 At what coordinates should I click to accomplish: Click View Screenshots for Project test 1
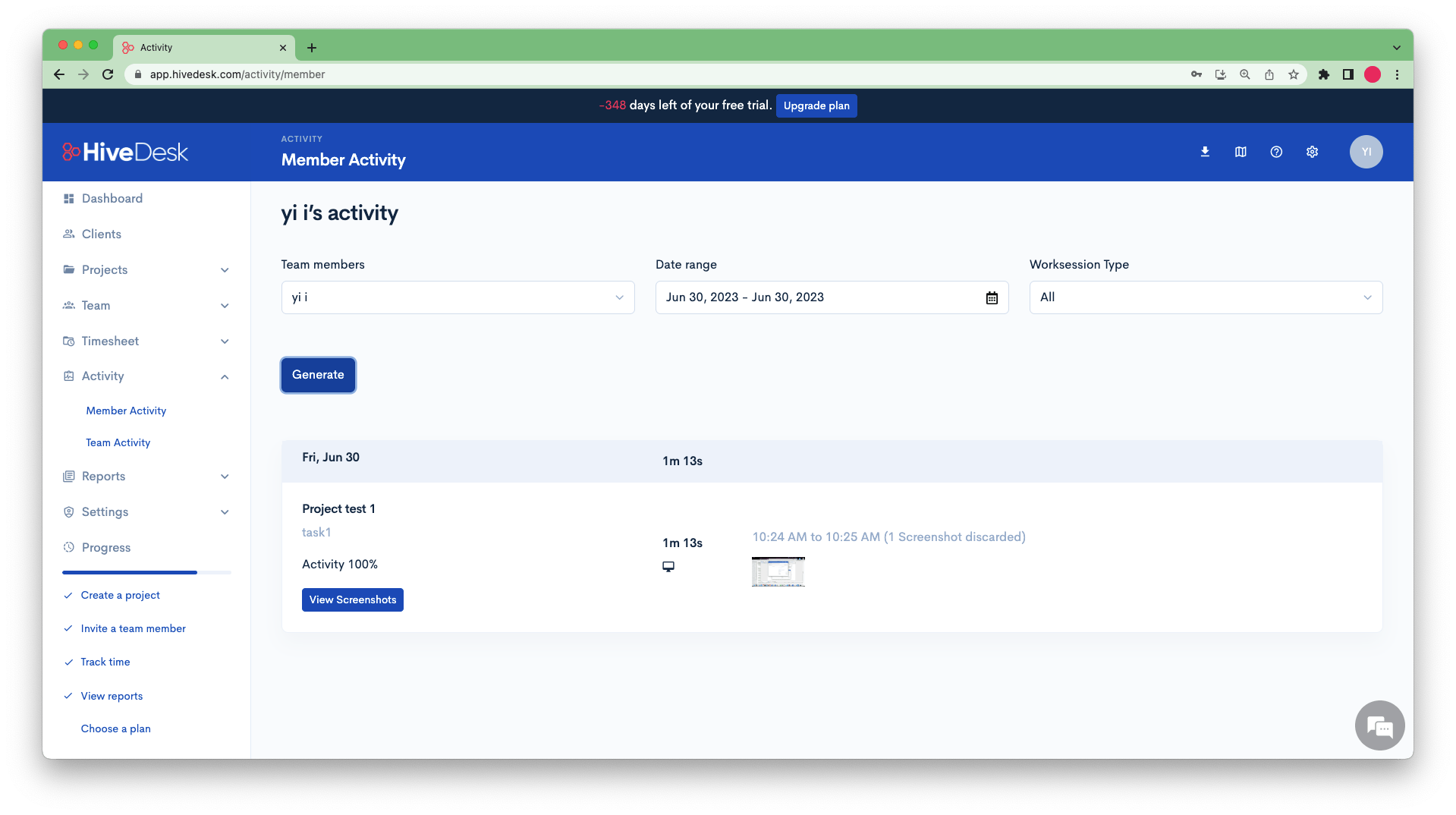click(x=352, y=599)
